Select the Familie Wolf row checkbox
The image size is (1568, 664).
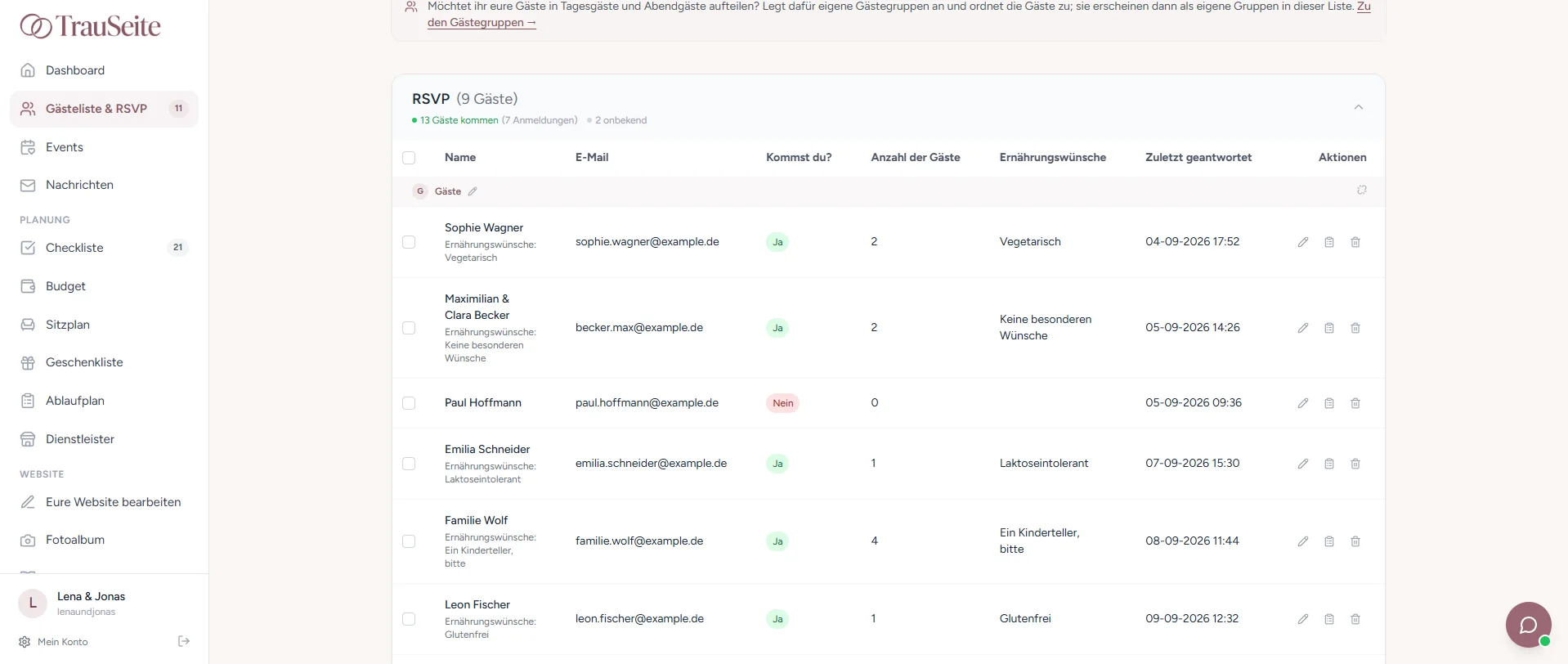(409, 541)
